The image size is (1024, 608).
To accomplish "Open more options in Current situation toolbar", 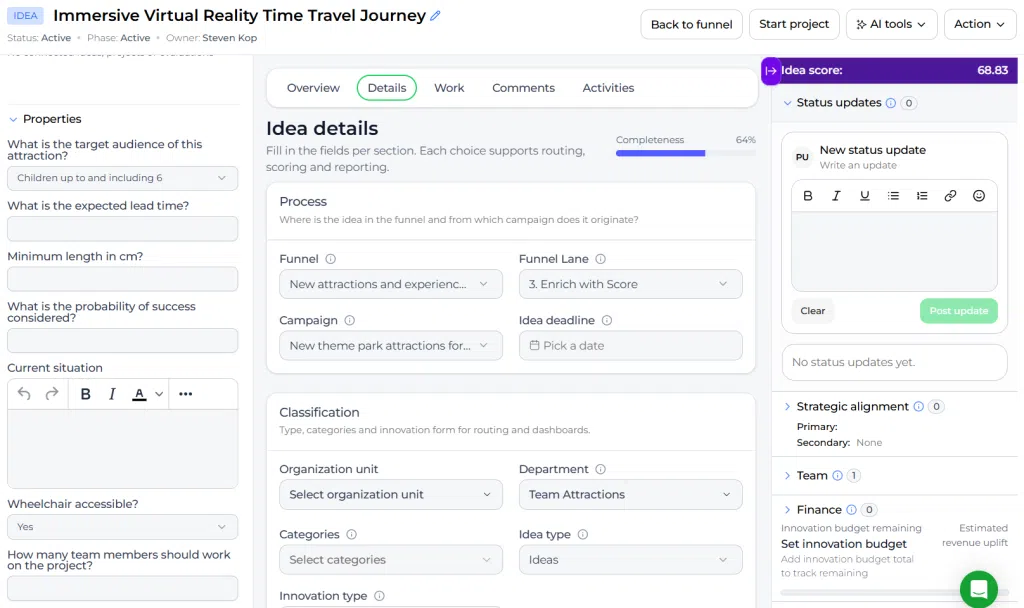I will [185, 394].
